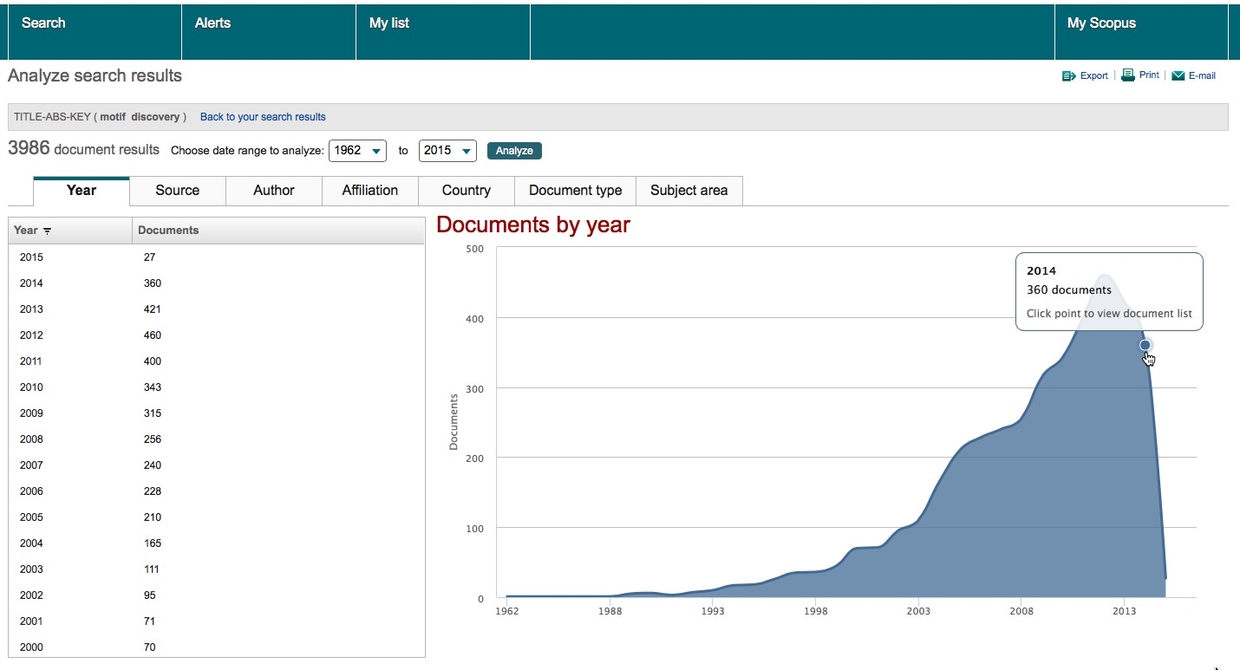Click the Analyze button
The height and width of the screenshot is (670, 1240).
[x=514, y=151]
